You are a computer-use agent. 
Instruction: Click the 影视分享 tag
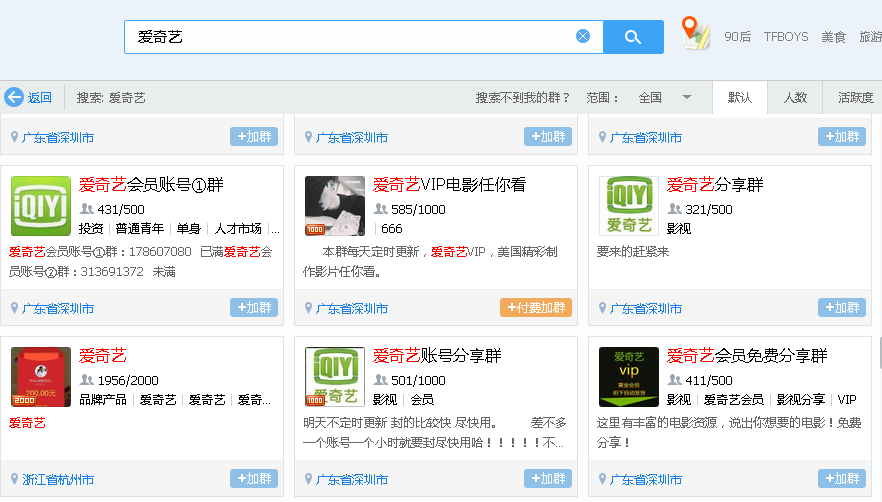pos(800,400)
